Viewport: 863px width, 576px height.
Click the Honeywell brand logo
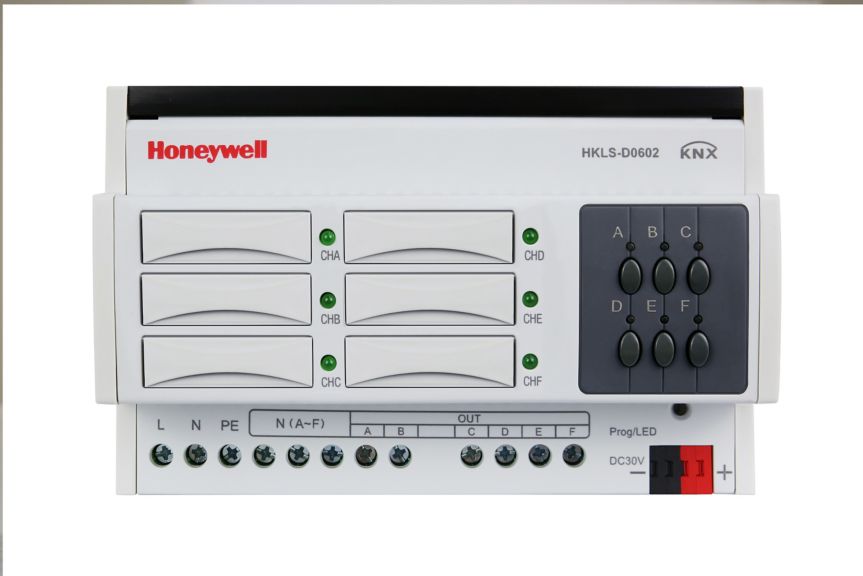click(207, 151)
